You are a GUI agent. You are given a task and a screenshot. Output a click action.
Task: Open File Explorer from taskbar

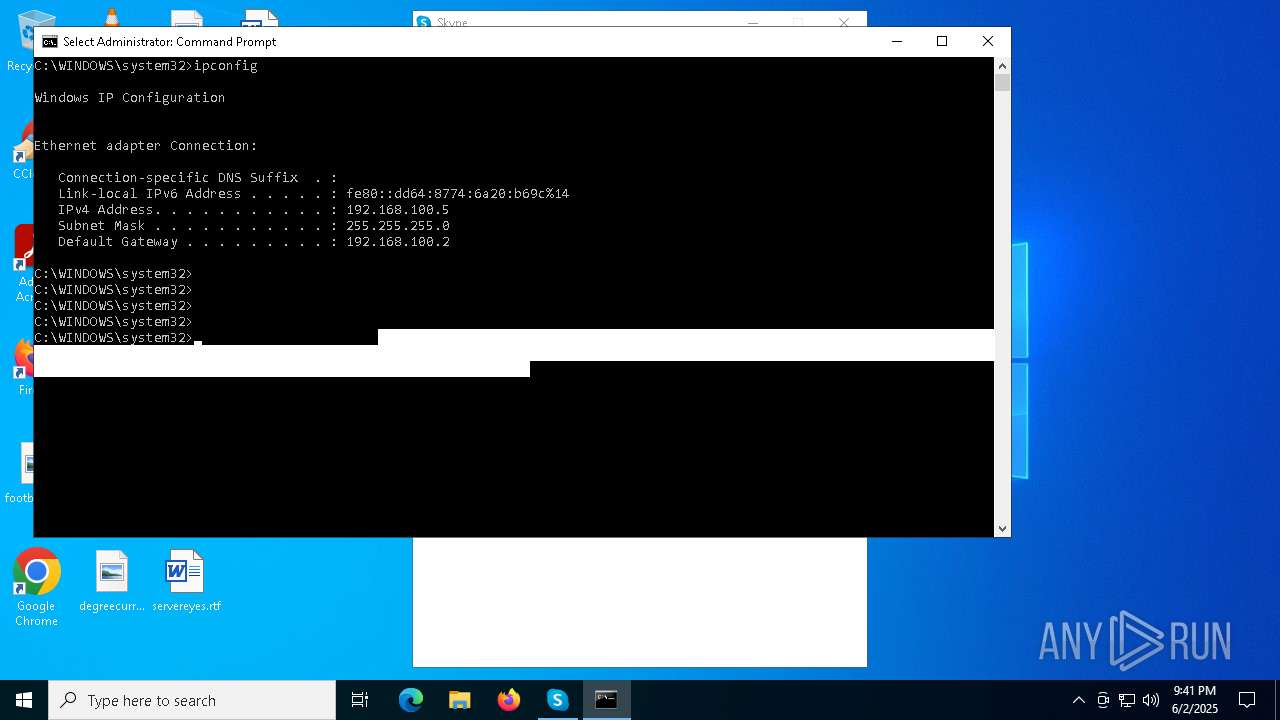(460, 700)
